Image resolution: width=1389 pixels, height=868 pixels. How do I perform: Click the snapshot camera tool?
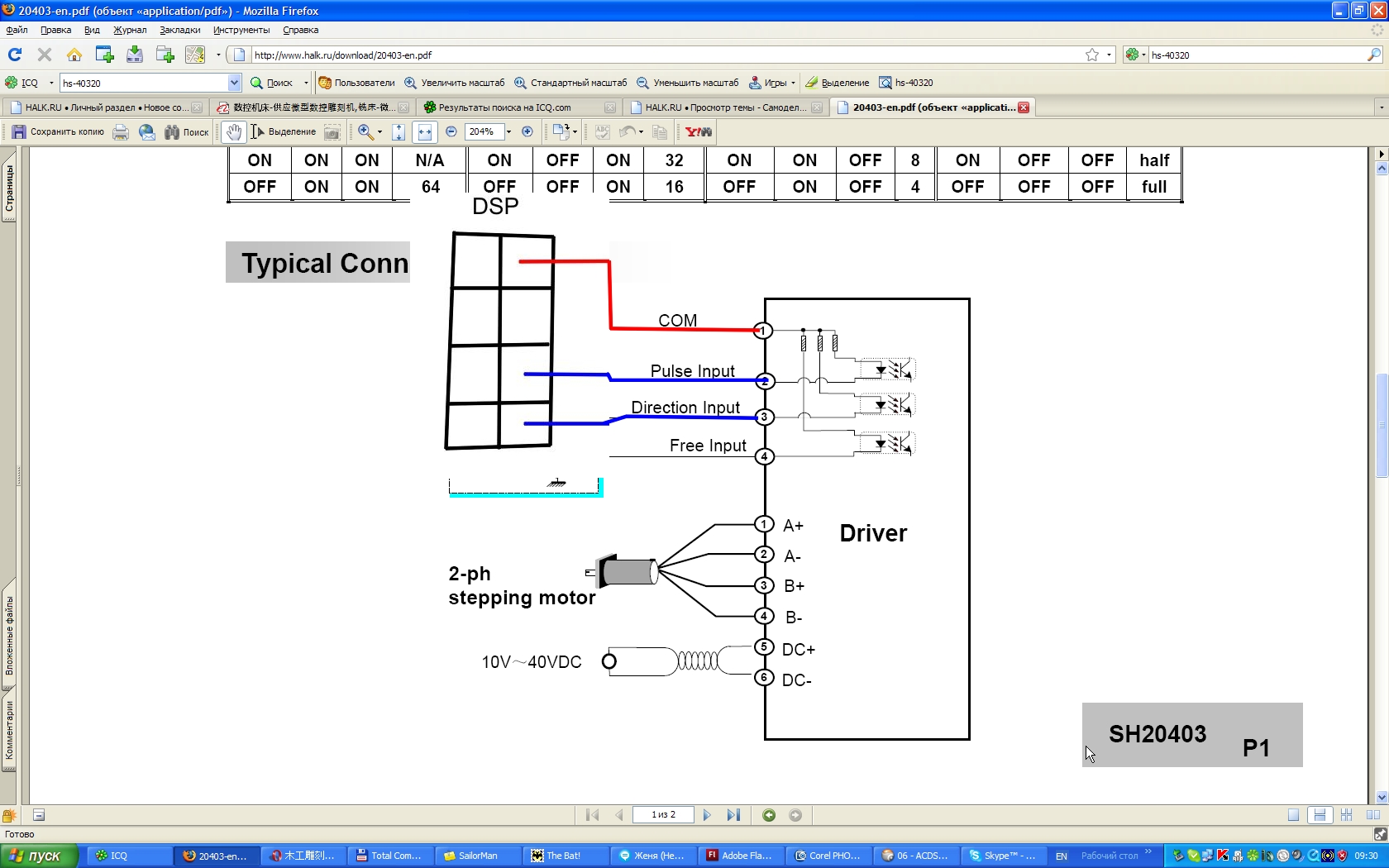coord(332,132)
